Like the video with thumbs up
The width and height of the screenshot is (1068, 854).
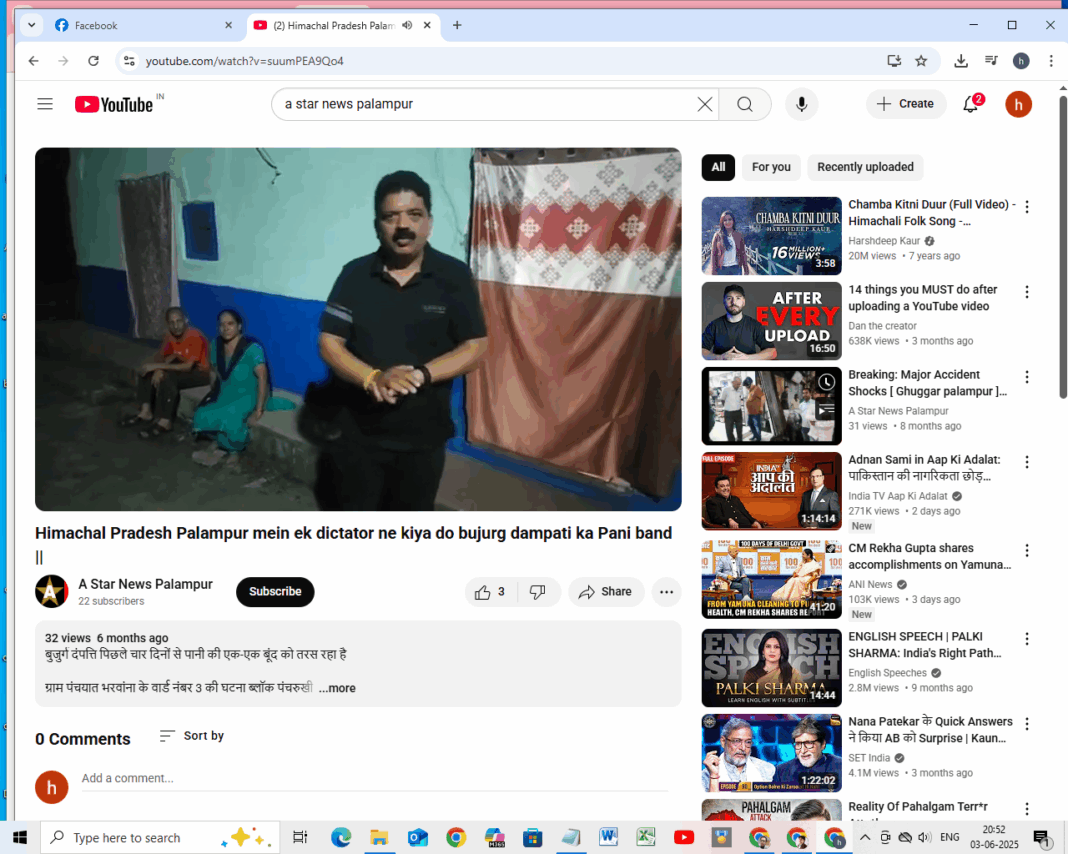[x=489, y=592]
